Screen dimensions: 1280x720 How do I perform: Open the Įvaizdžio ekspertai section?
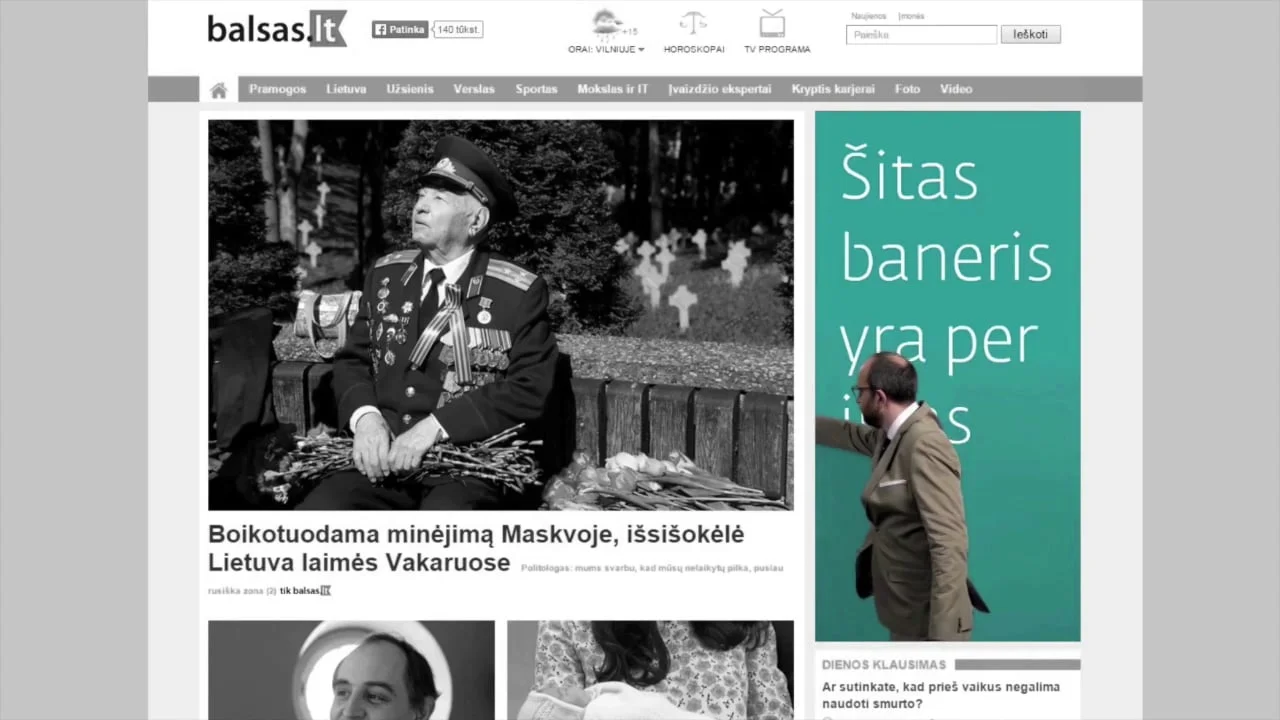click(720, 89)
